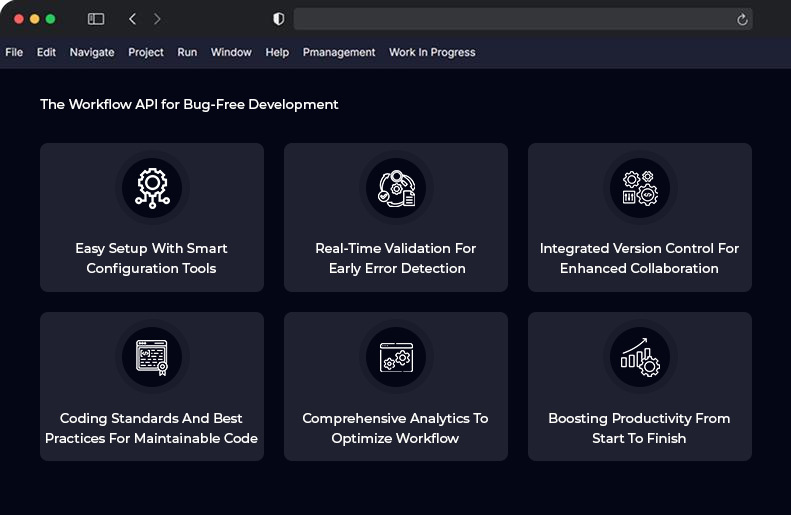Select the Project menu item
Image resolution: width=791 pixels, height=515 pixels.
(146, 52)
